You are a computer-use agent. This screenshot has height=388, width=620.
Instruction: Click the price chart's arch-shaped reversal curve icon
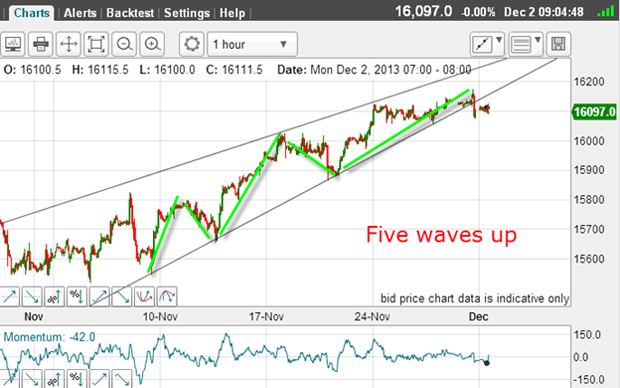click(167, 296)
